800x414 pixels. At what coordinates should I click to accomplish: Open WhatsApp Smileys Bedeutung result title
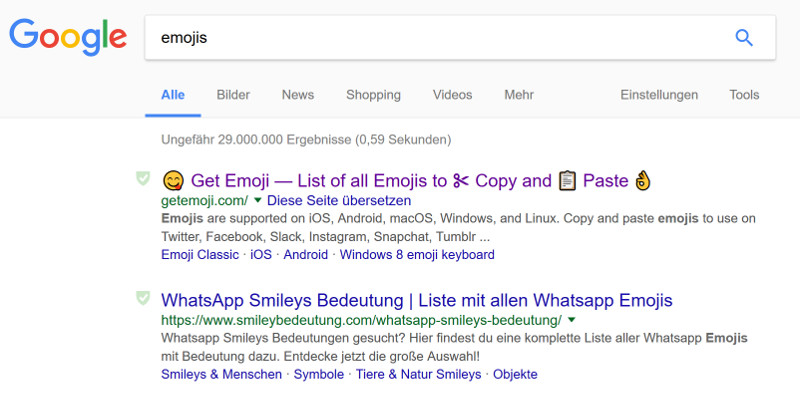[x=417, y=300]
